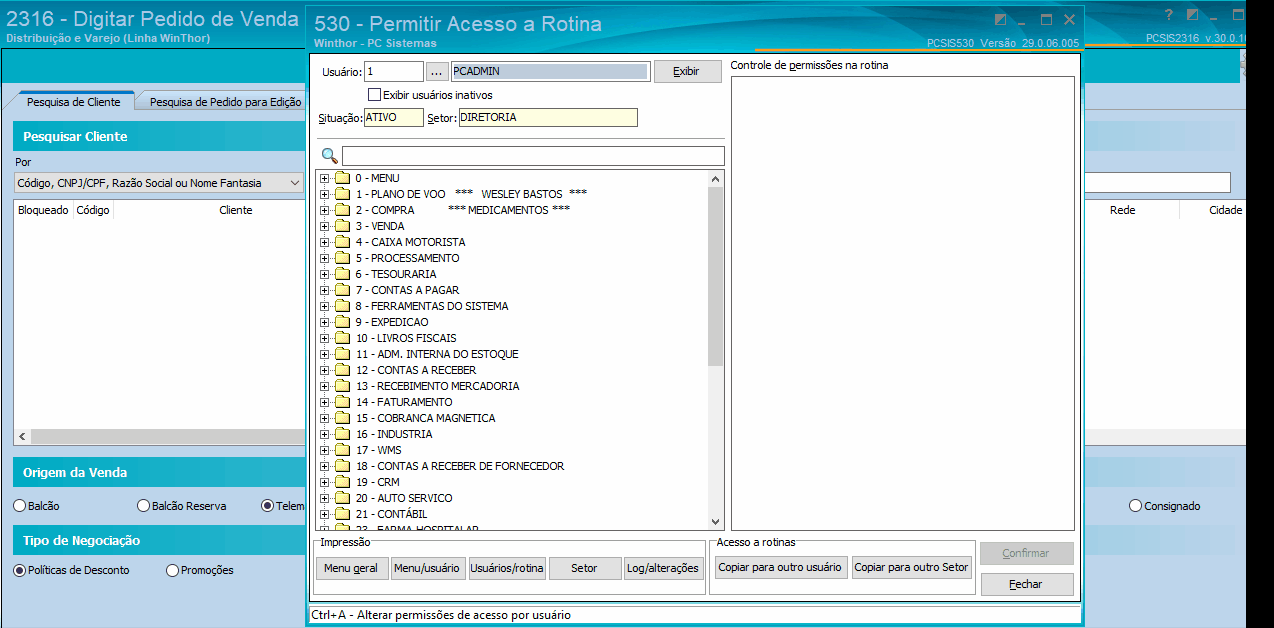
Task: Click Copiar para outro Setor
Action: (911, 567)
